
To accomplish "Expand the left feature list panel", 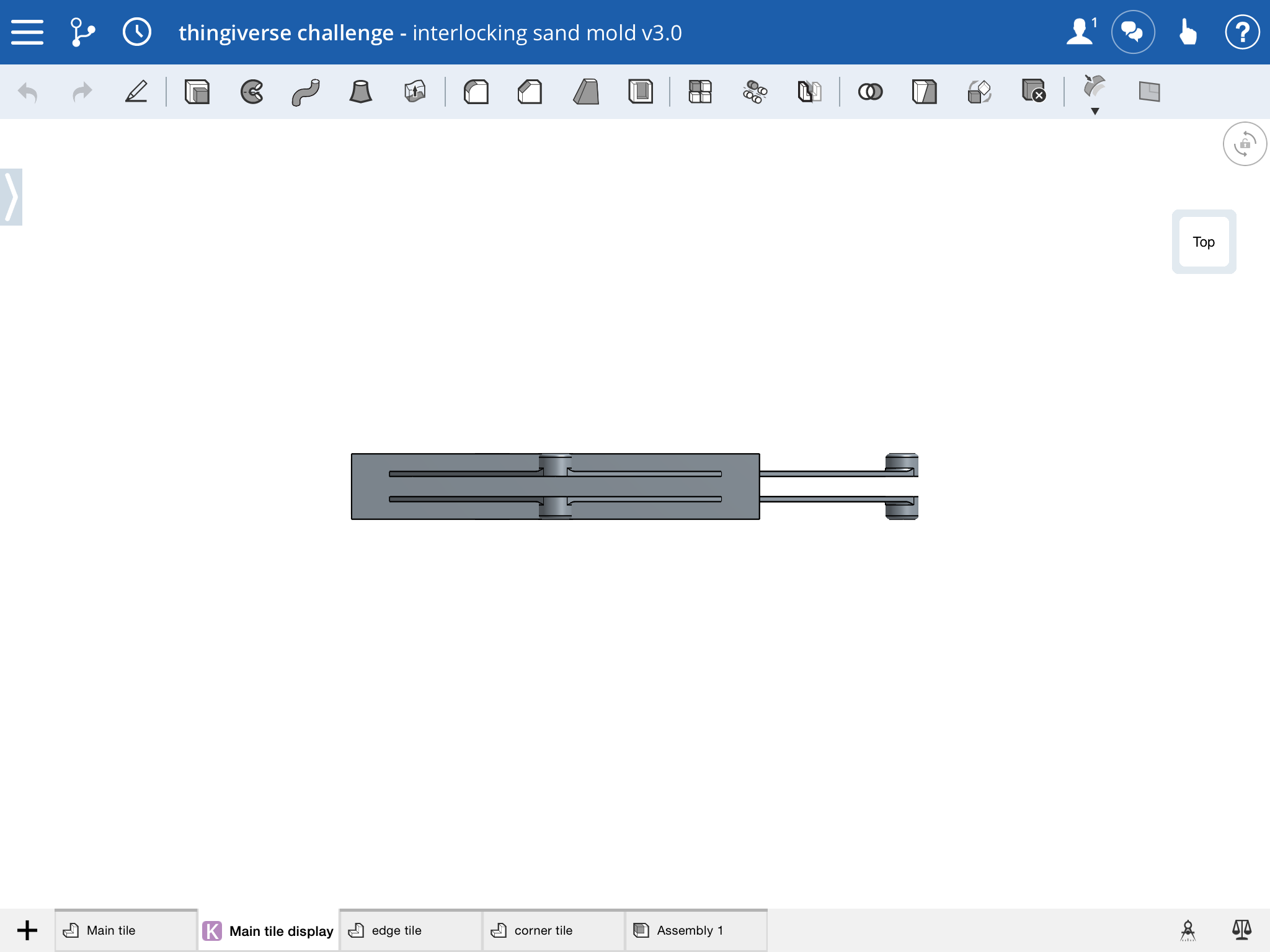I will coord(11,197).
